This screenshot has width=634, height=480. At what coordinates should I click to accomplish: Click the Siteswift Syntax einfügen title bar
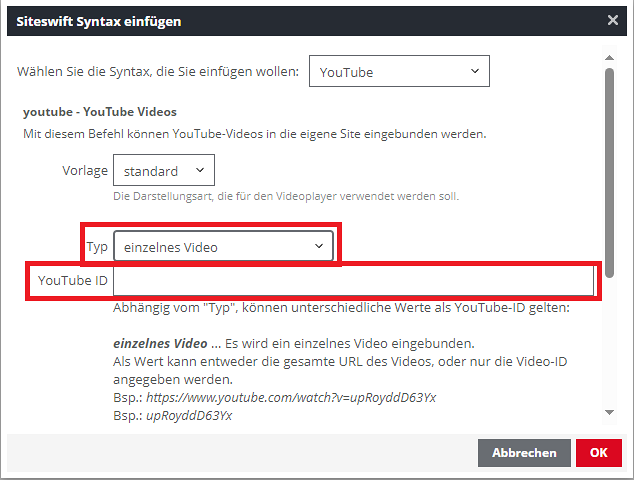[x=300, y=20]
